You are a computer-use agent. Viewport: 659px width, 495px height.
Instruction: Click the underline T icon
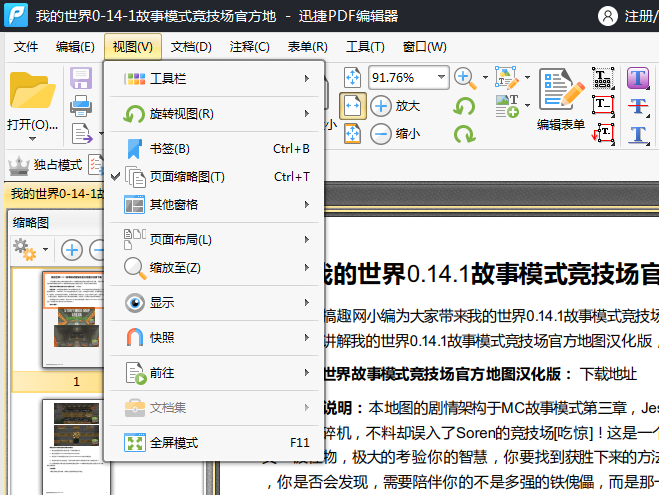638,135
